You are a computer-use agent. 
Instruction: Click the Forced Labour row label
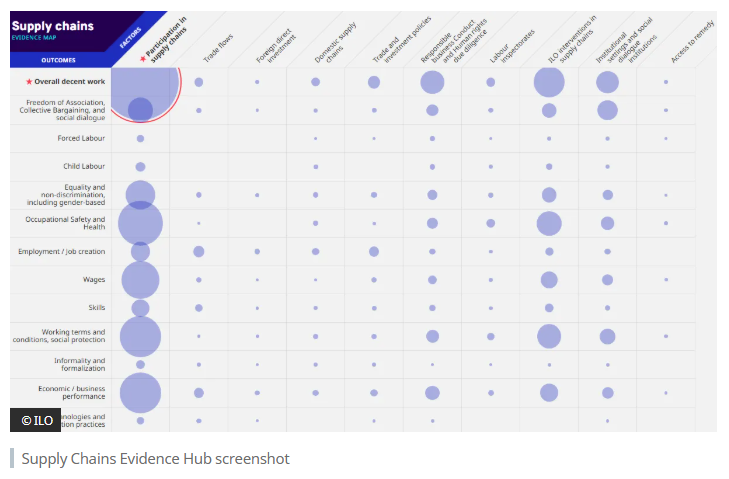pos(82,139)
